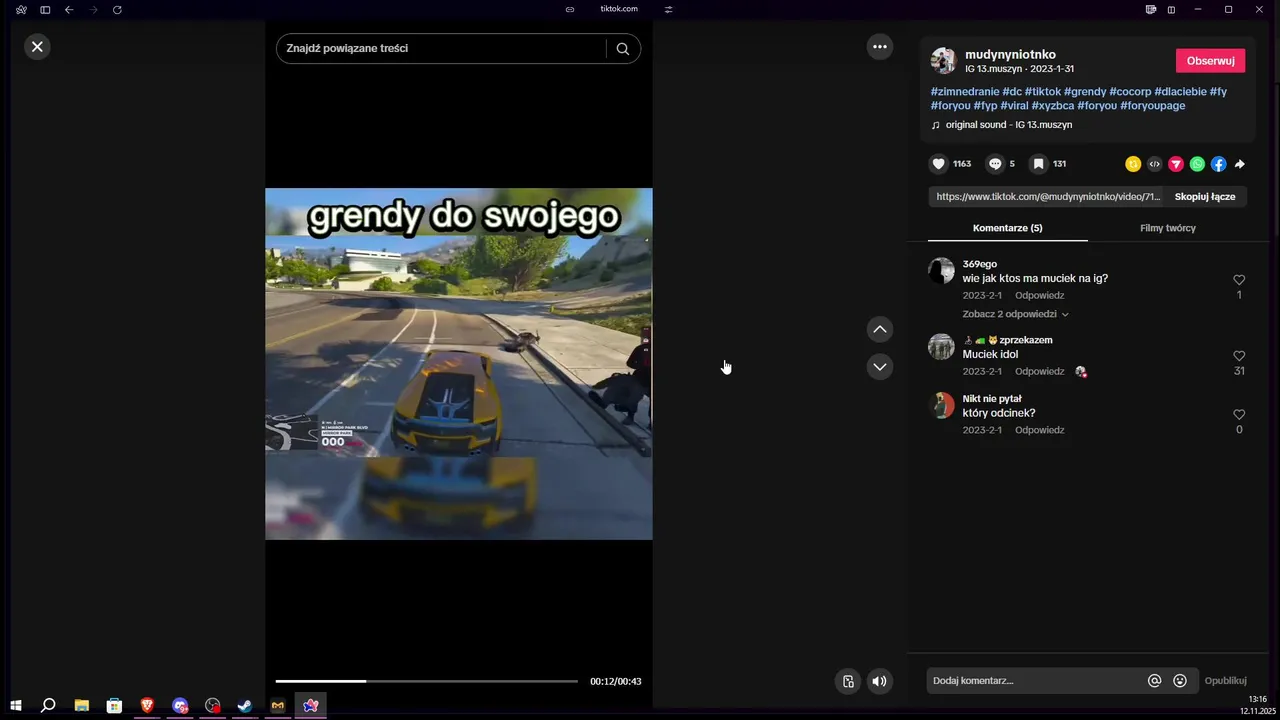
Task: Get embed code via the </> icon
Action: [x=1155, y=164]
